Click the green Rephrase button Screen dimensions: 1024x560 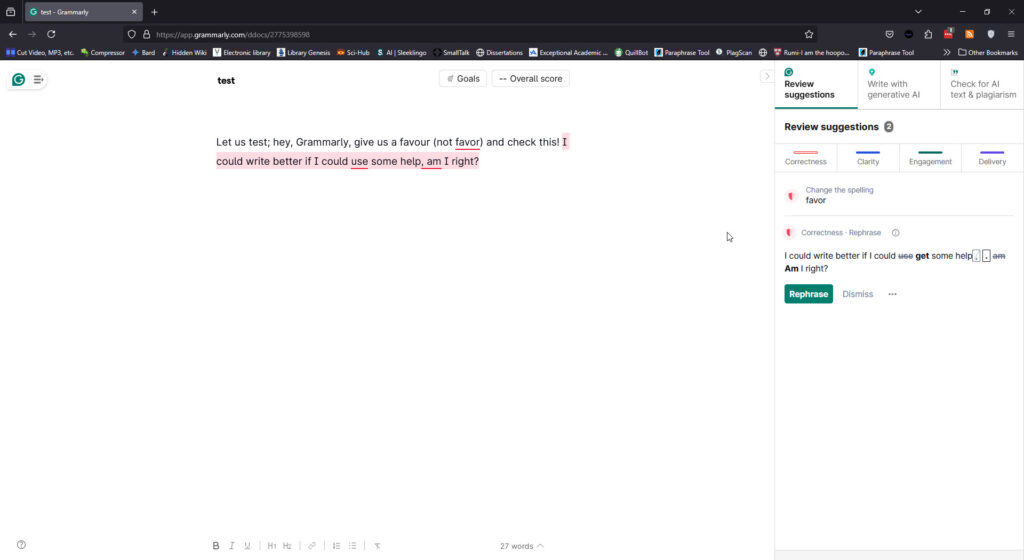(808, 294)
